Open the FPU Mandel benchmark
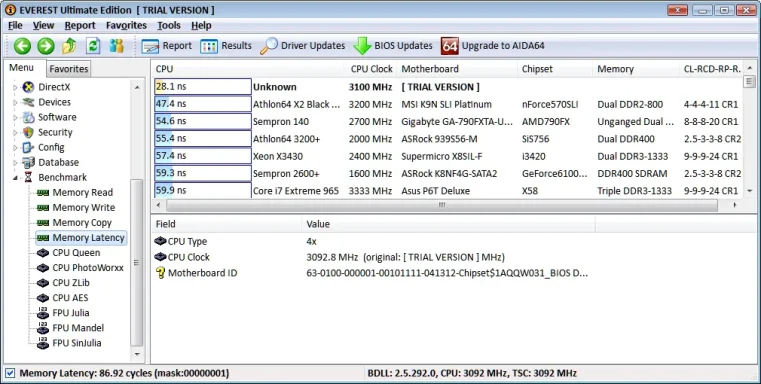 [x=78, y=328]
